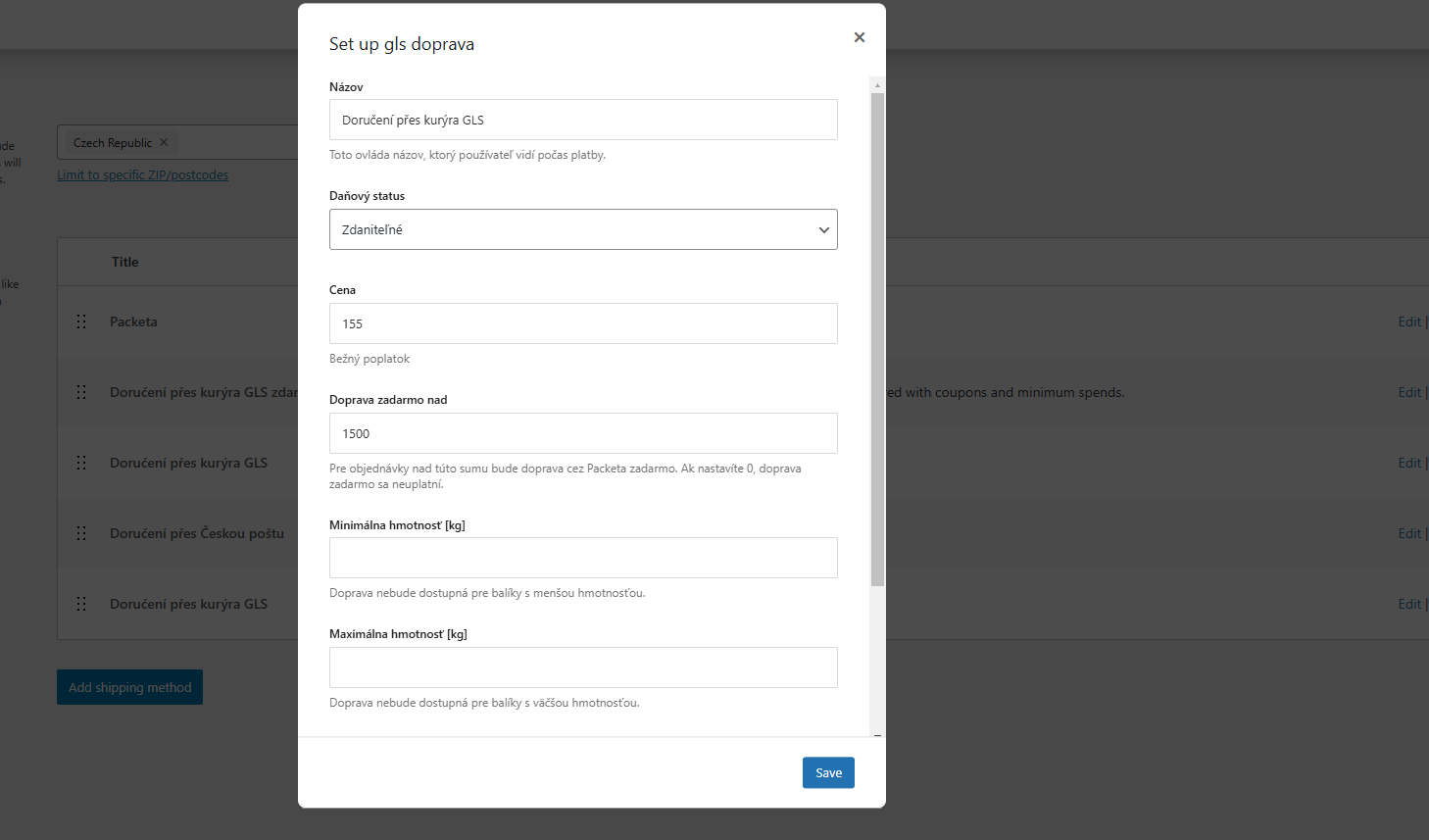1429x840 pixels.
Task: Open the Daňový status dropdown
Action: [583, 229]
